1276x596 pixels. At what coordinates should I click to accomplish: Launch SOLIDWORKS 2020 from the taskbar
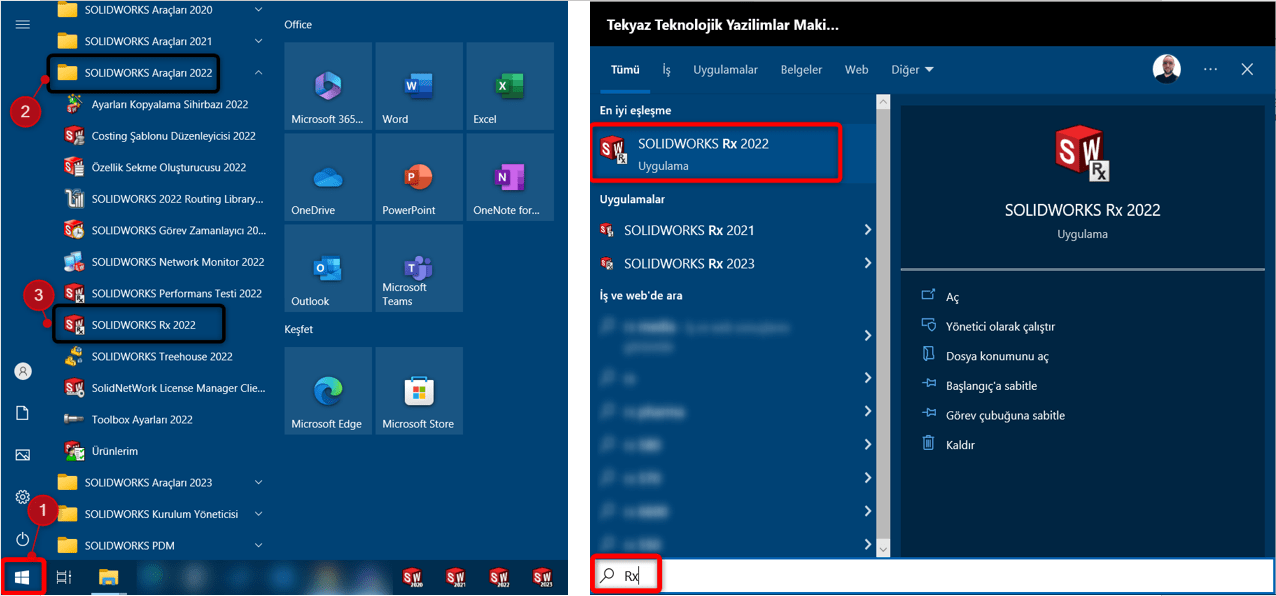click(412, 577)
